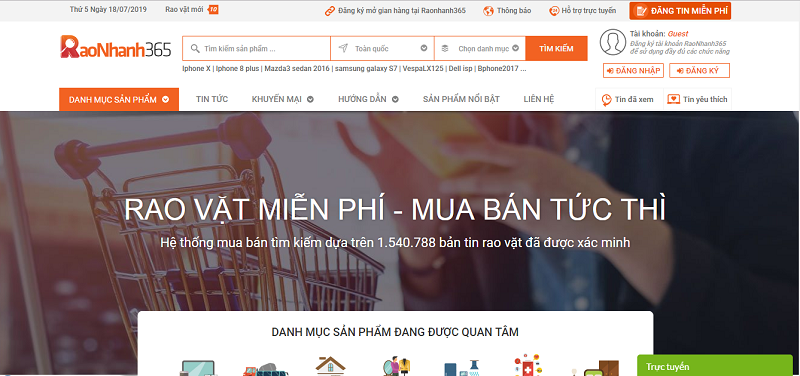The width and height of the screenshot is (800, 376).
Task: Open Hỗ trợ trực tuyến link
Action: [588, 11]
